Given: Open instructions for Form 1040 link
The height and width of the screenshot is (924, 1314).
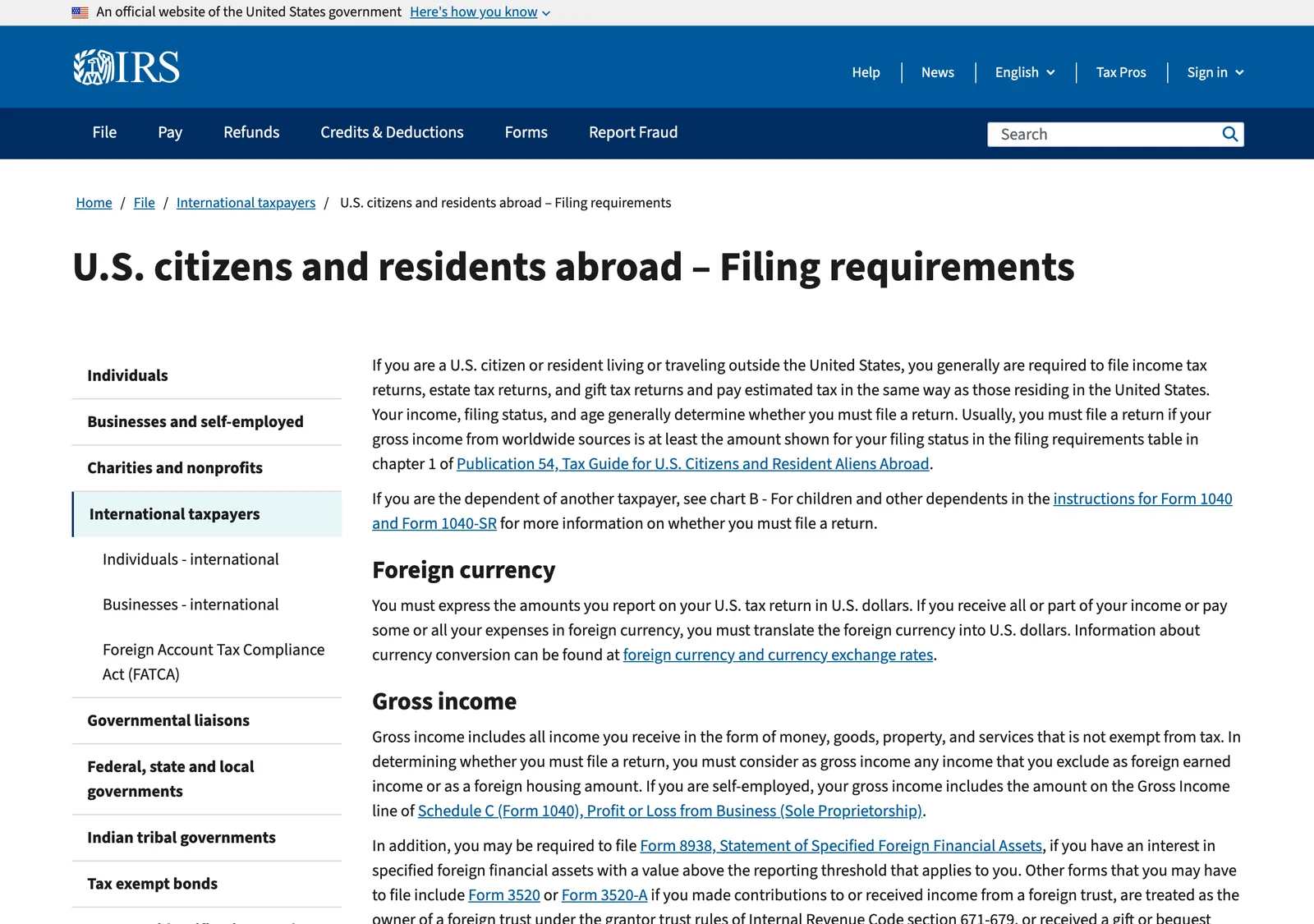Looking at the screenshot, I should click(x=1142, y=499).
